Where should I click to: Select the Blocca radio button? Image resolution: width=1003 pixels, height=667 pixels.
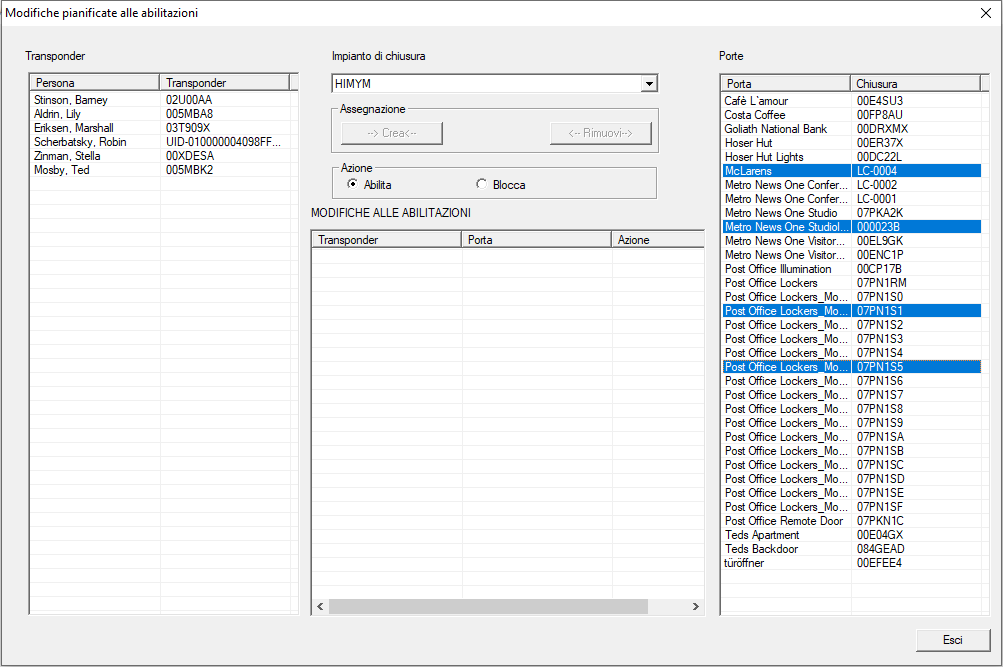click(482, 184)
